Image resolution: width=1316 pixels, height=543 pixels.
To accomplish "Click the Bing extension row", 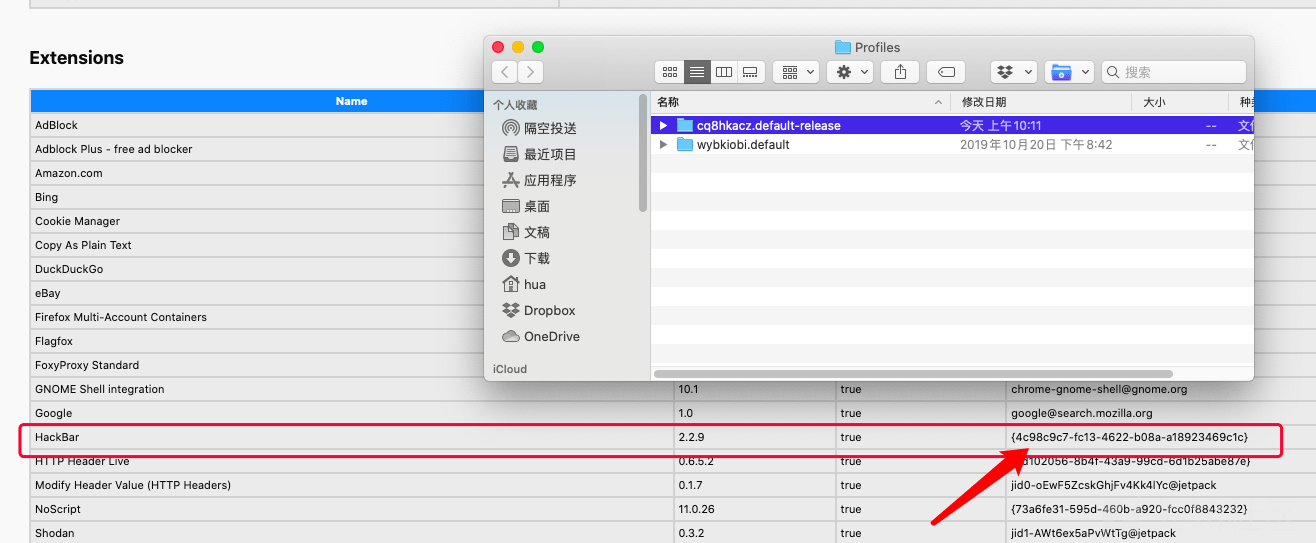I will click(256, 197).
